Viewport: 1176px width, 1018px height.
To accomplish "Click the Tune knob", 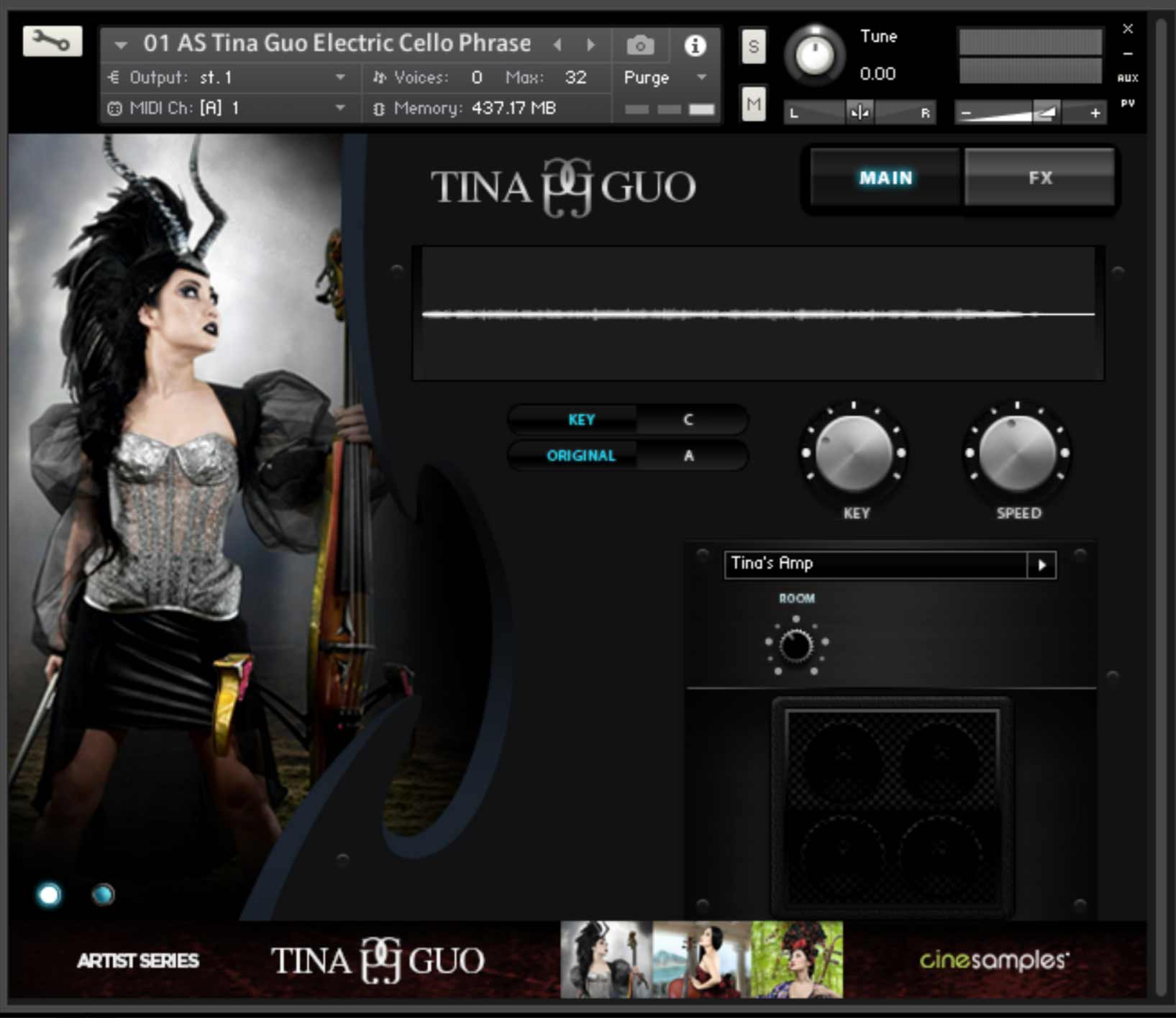I will pyautogui.click(x=815, y=55).
